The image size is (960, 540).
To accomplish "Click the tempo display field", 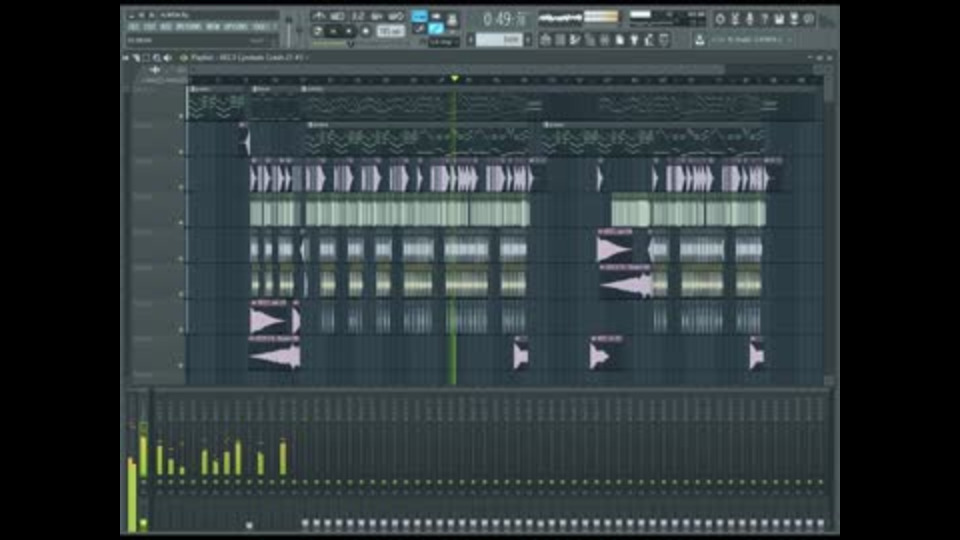I will tap(390, 31).
